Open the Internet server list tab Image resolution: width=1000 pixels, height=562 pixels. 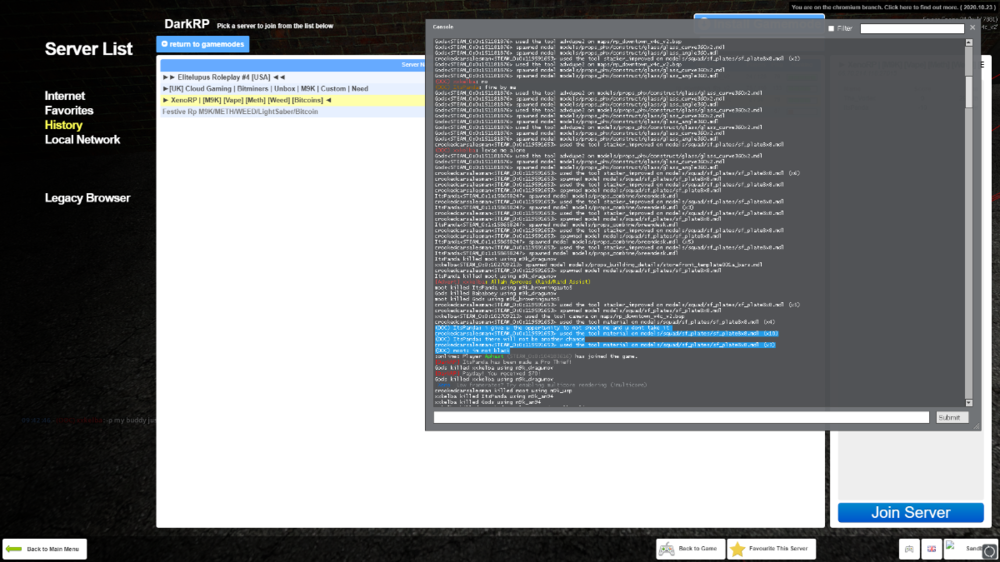[65, 96]
